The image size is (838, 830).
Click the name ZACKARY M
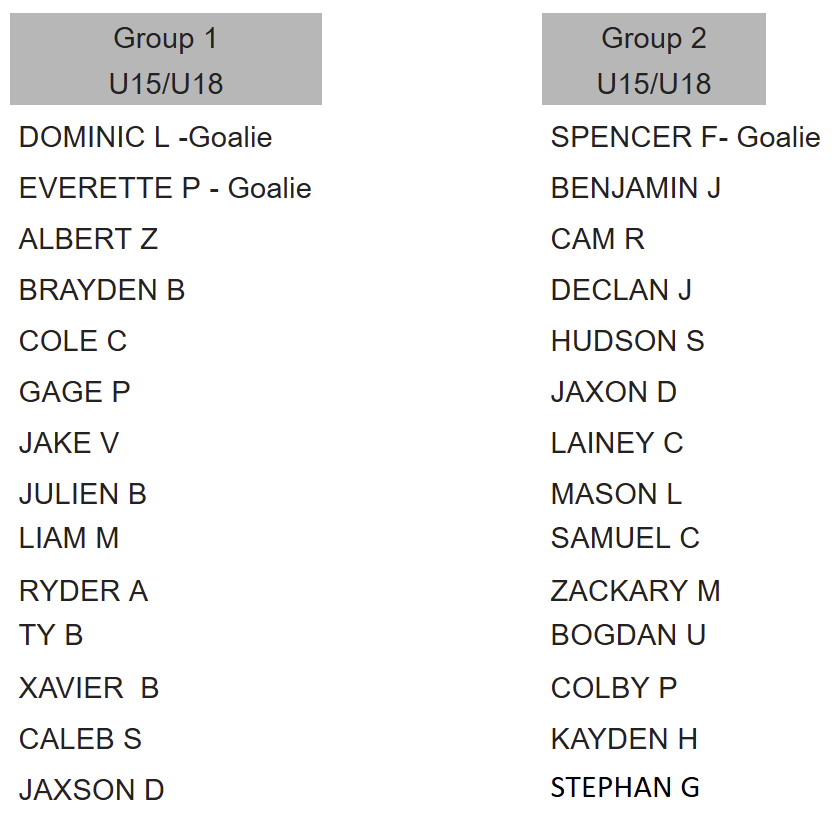pyautogui.click(x=635, y=591)
